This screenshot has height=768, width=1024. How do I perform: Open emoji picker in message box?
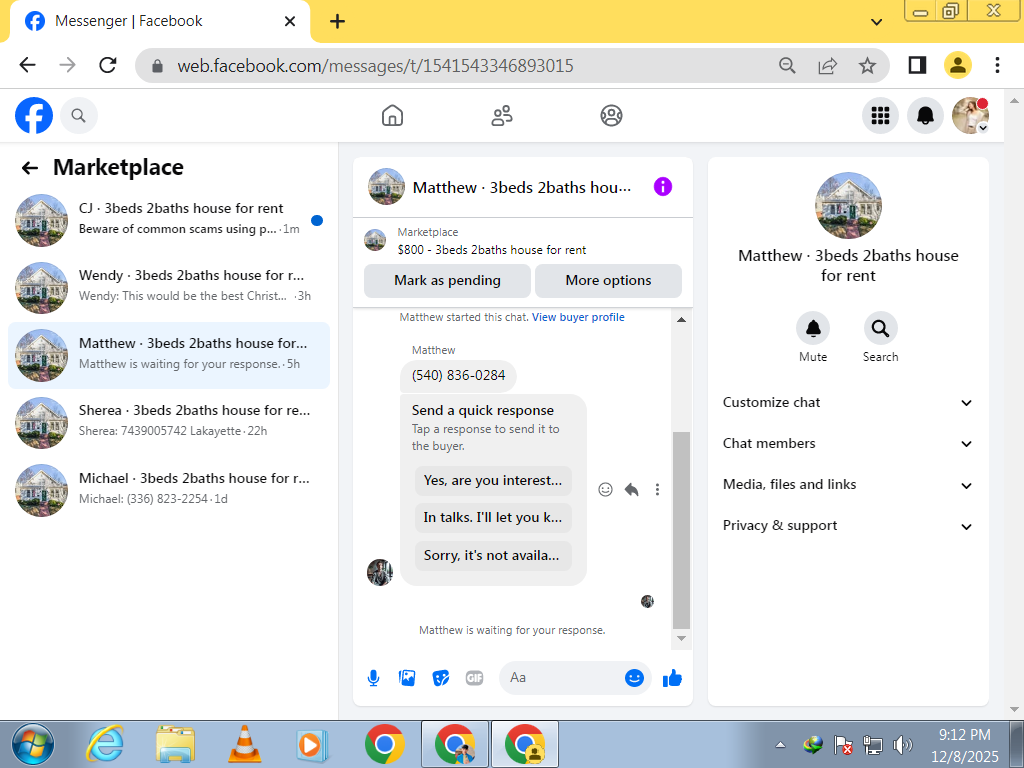pos(634,678)
